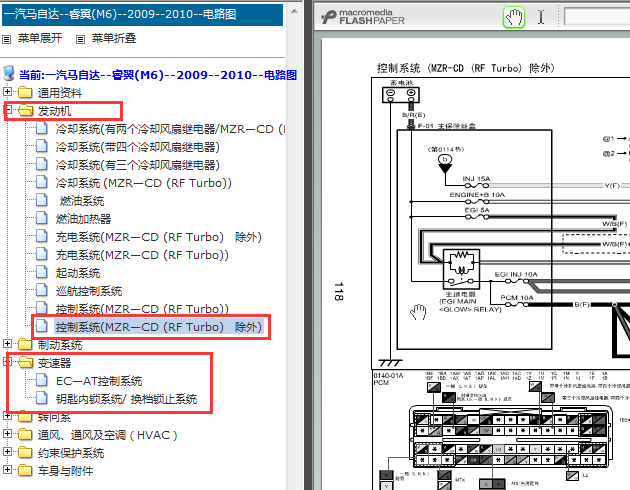Click page icon of EC—AT控制系统 entry
This screenshot has width=630, height=490.
(x=42, y=380)
